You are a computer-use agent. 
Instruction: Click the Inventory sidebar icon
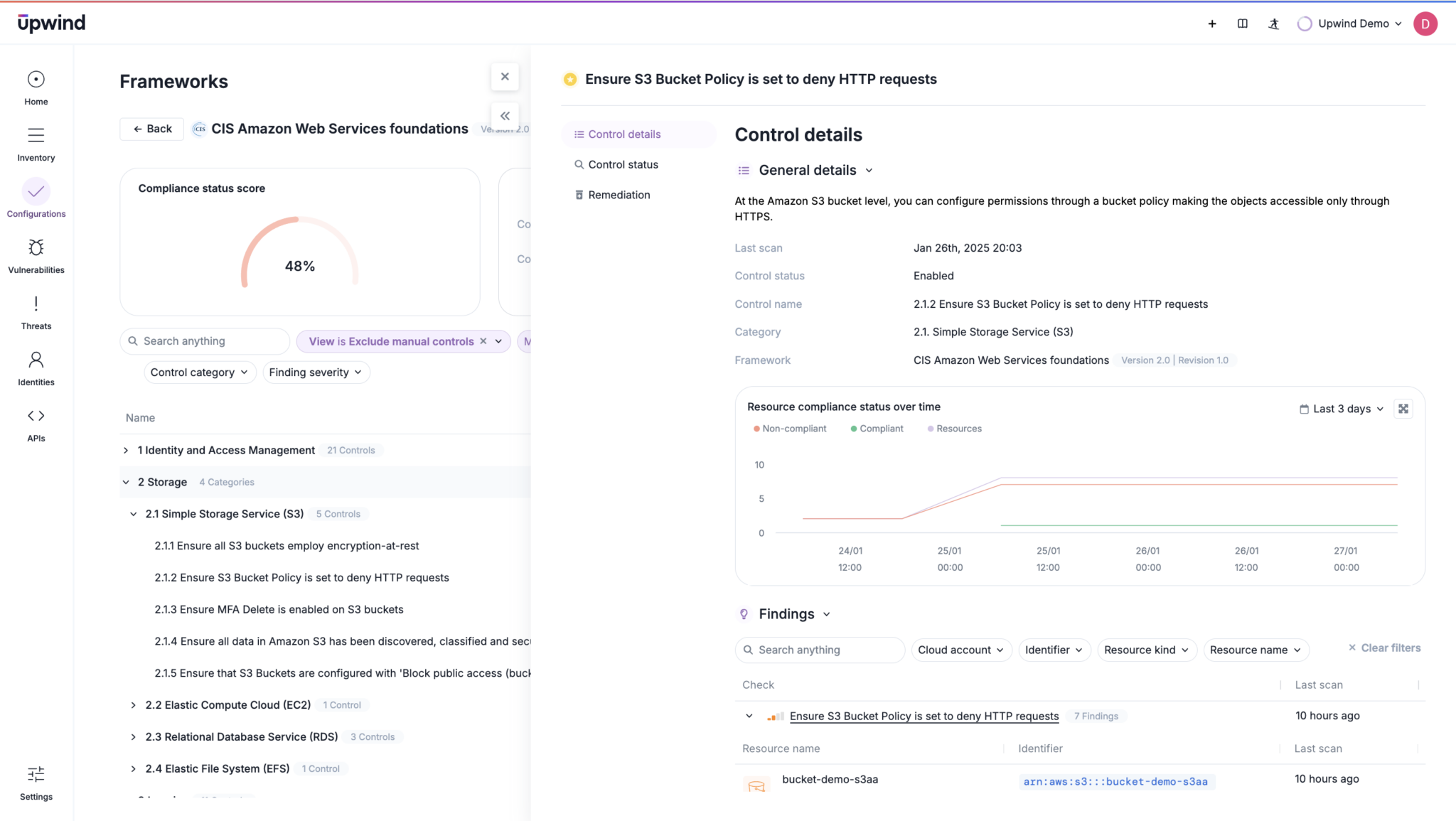36,135
